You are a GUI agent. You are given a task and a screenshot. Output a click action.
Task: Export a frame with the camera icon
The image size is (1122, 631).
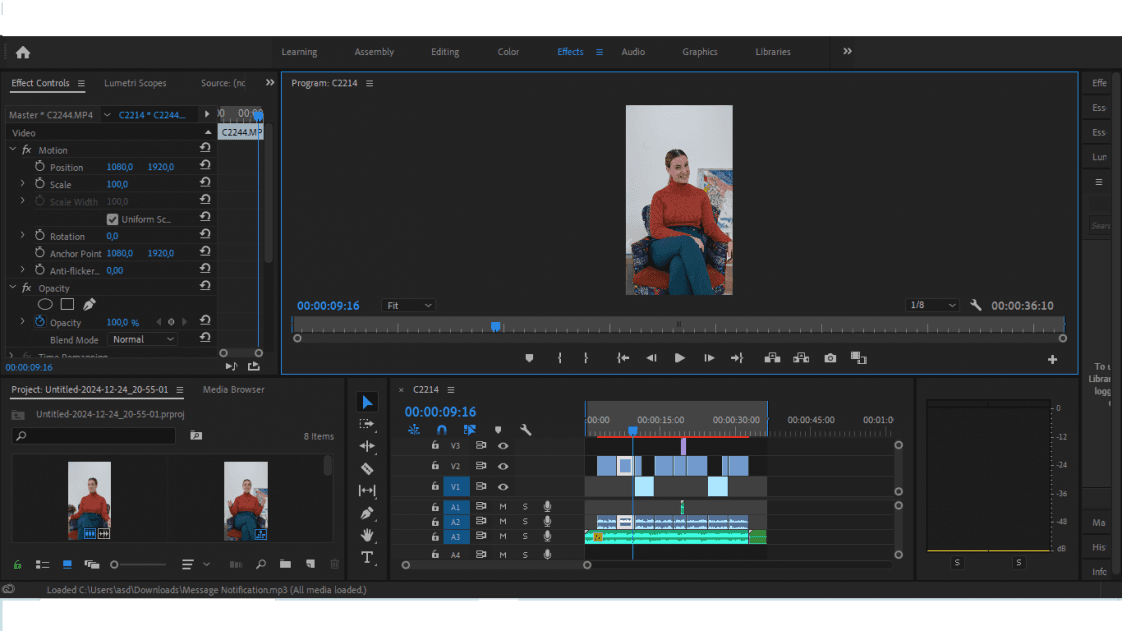click(x=830, y=358)
